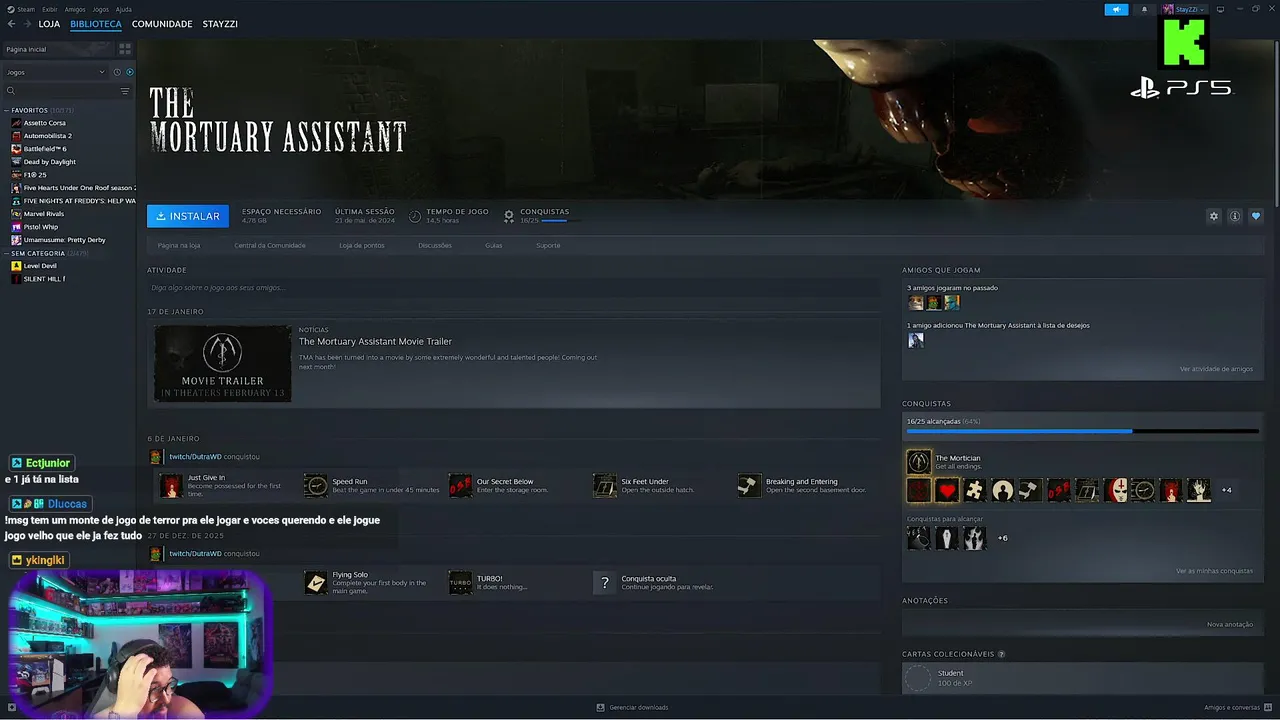Open the announcements megaphone button
The height and width of the screenshot is (720, 1280).
tap(1116, 10)
